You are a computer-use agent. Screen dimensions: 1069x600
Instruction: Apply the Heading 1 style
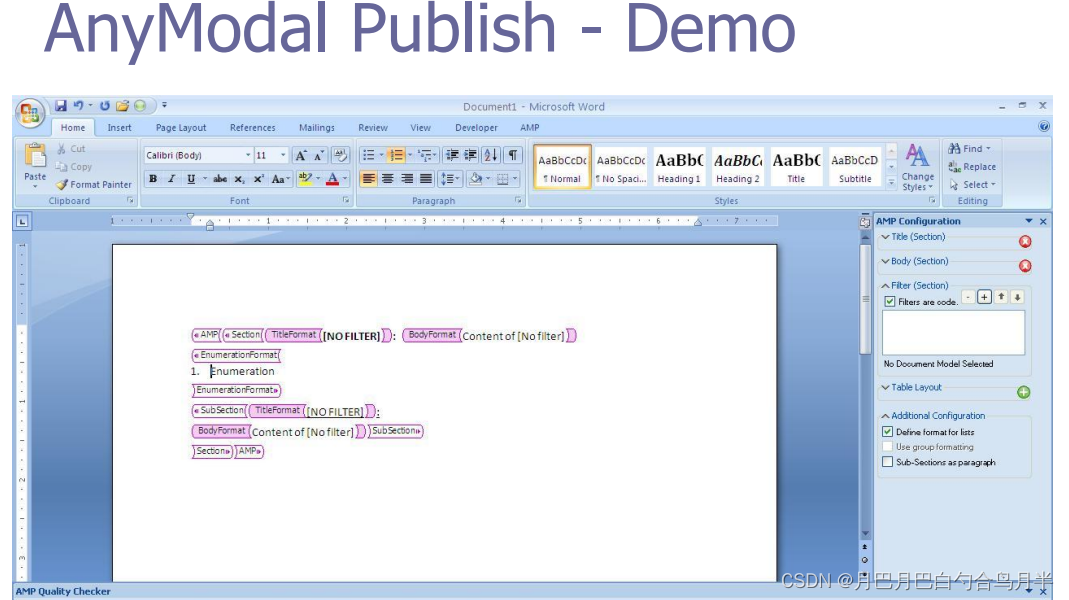[679, 167]
